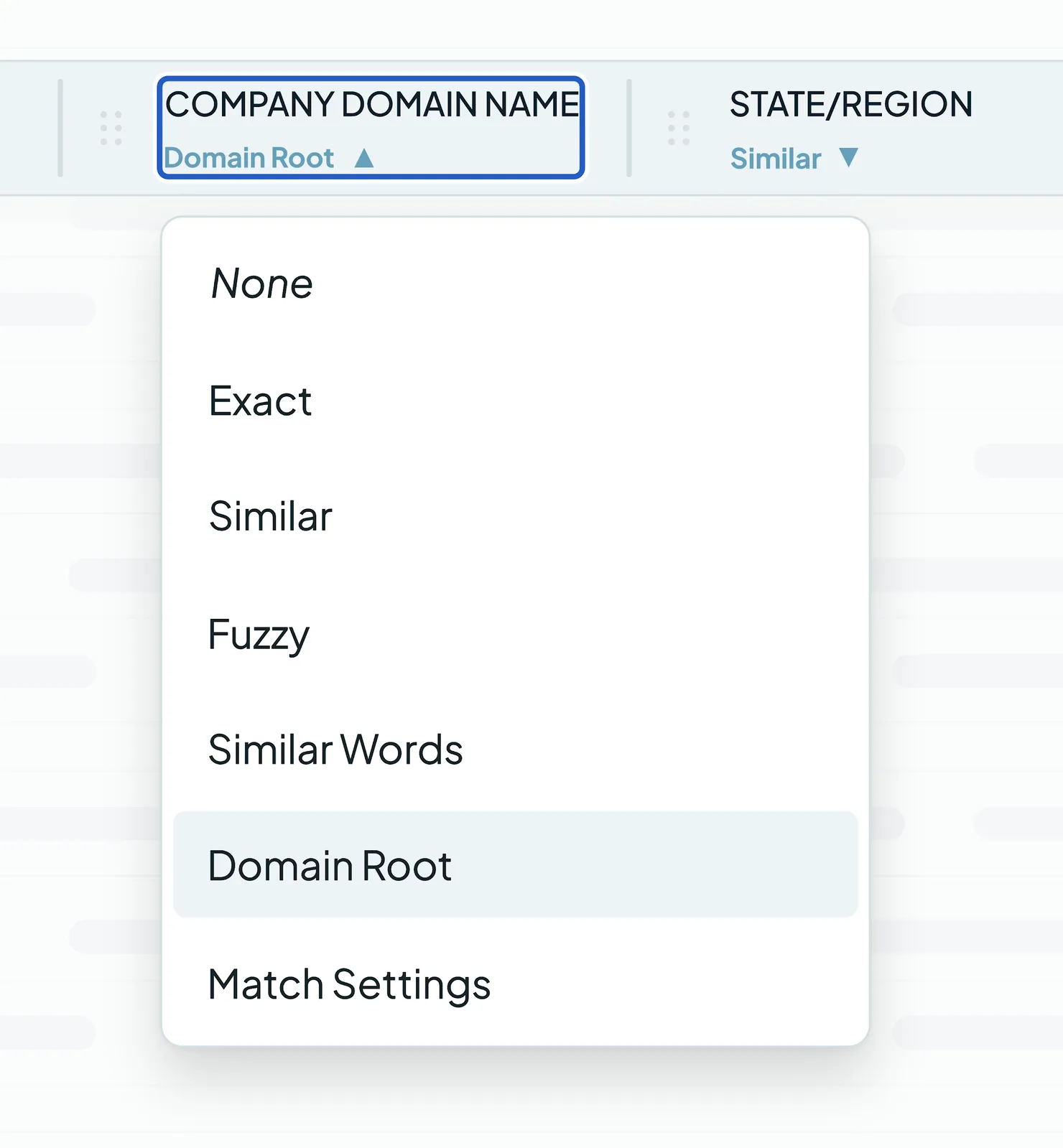Select the highlighted Domain Root option

tap(515, 865)
